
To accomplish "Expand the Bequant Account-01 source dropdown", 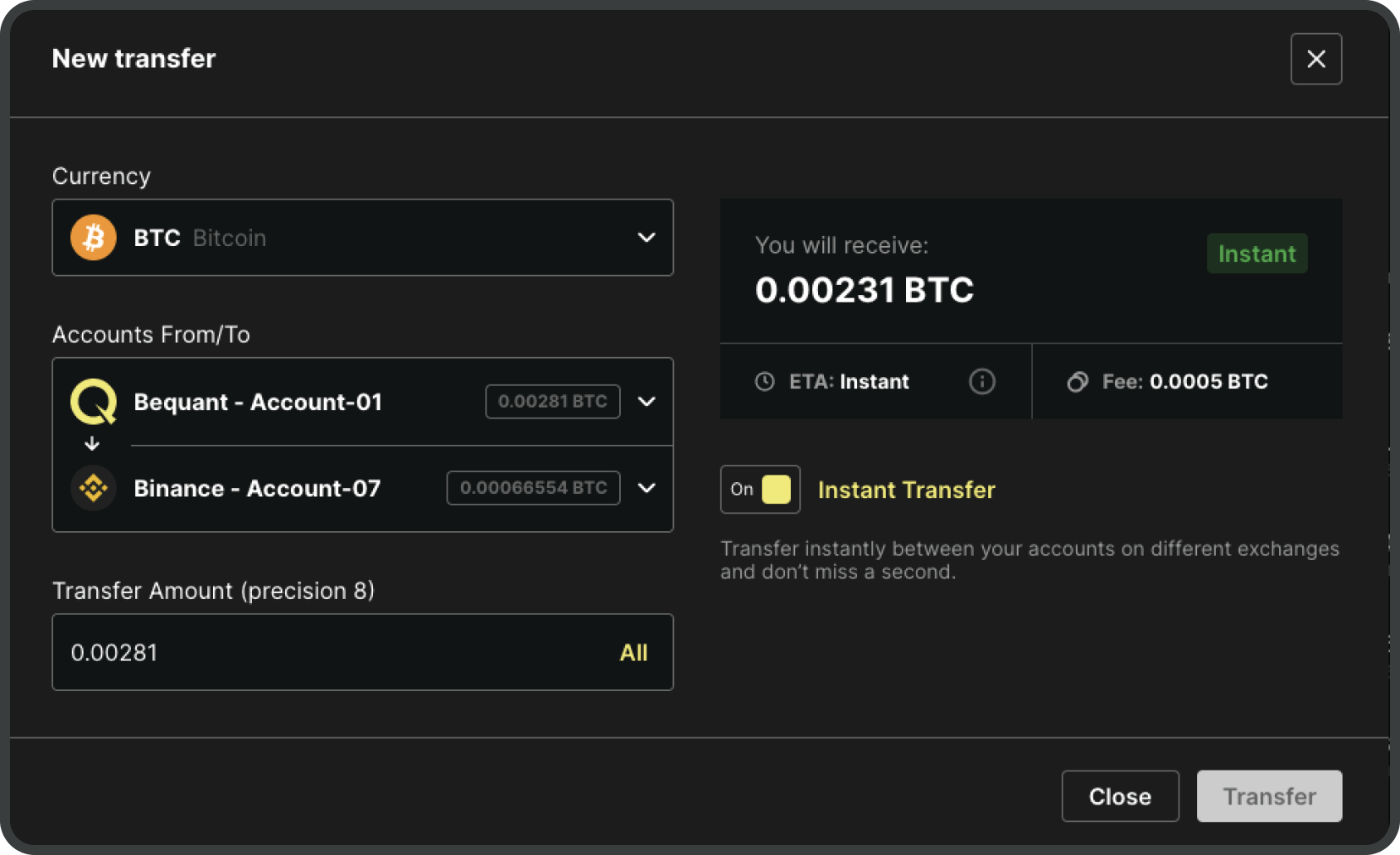I will (647, 402).
